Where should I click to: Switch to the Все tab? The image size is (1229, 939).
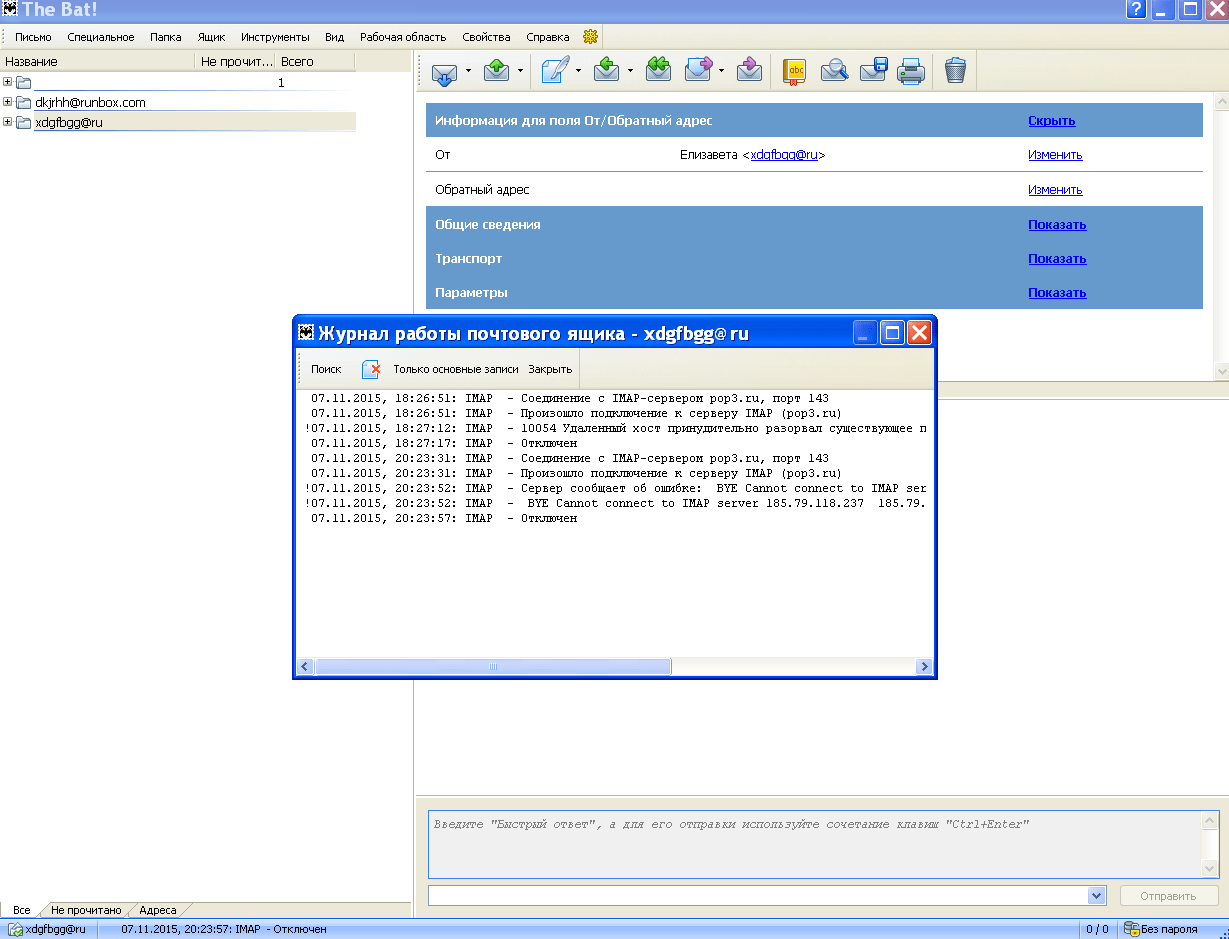tap(22, 910)
